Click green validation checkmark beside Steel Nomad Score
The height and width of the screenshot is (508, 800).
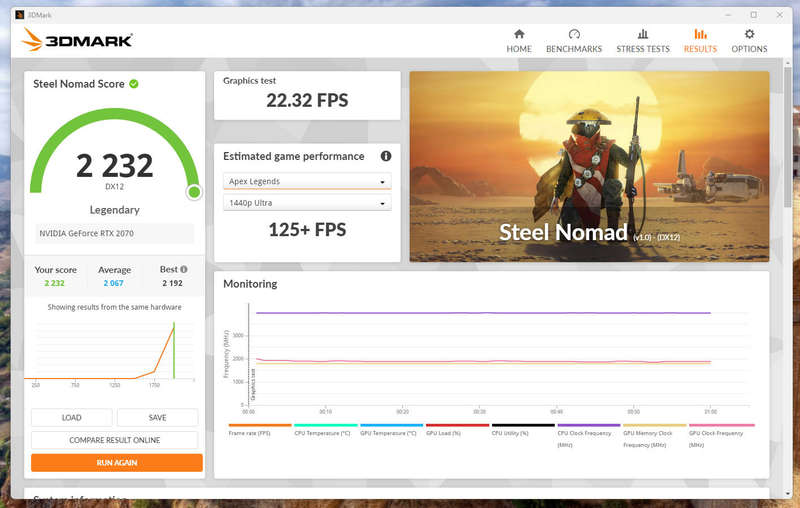click(134, 84)
